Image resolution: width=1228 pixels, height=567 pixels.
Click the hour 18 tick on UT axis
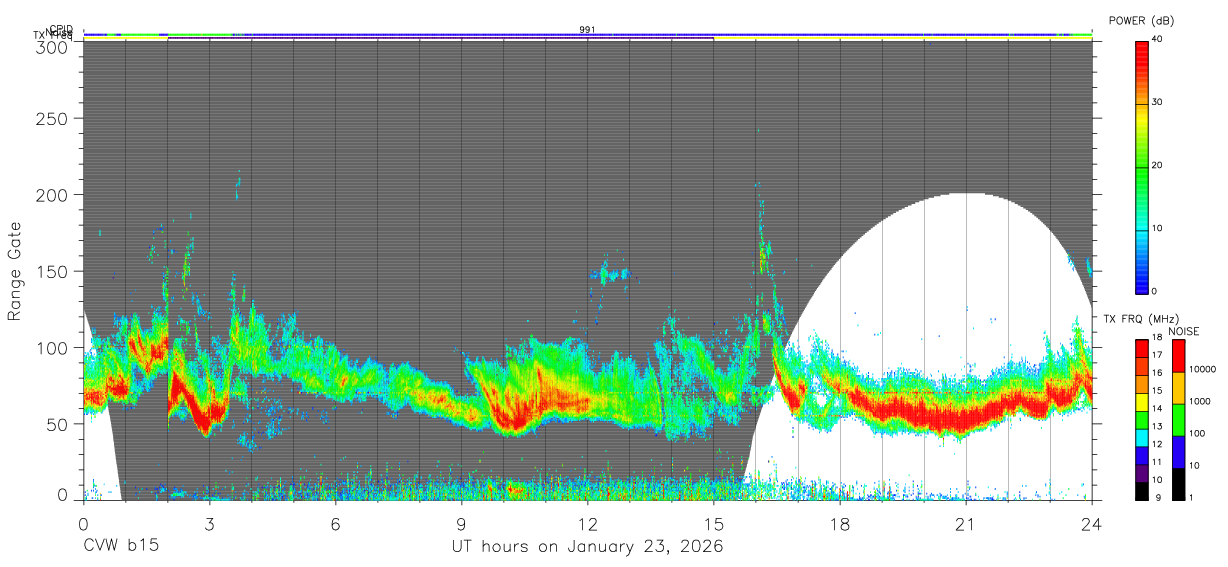coord(840,523)
